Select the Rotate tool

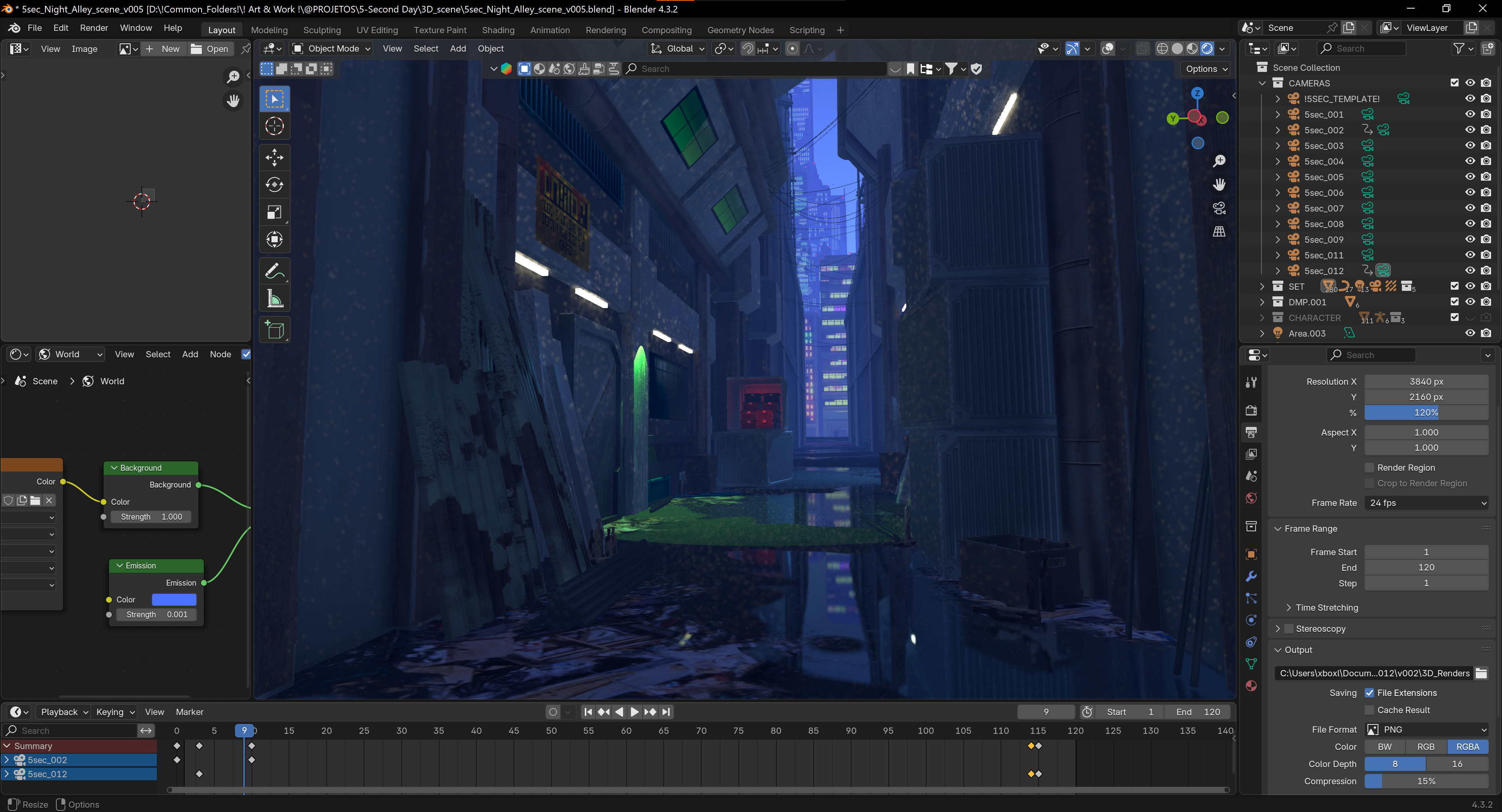coord(274,185)
